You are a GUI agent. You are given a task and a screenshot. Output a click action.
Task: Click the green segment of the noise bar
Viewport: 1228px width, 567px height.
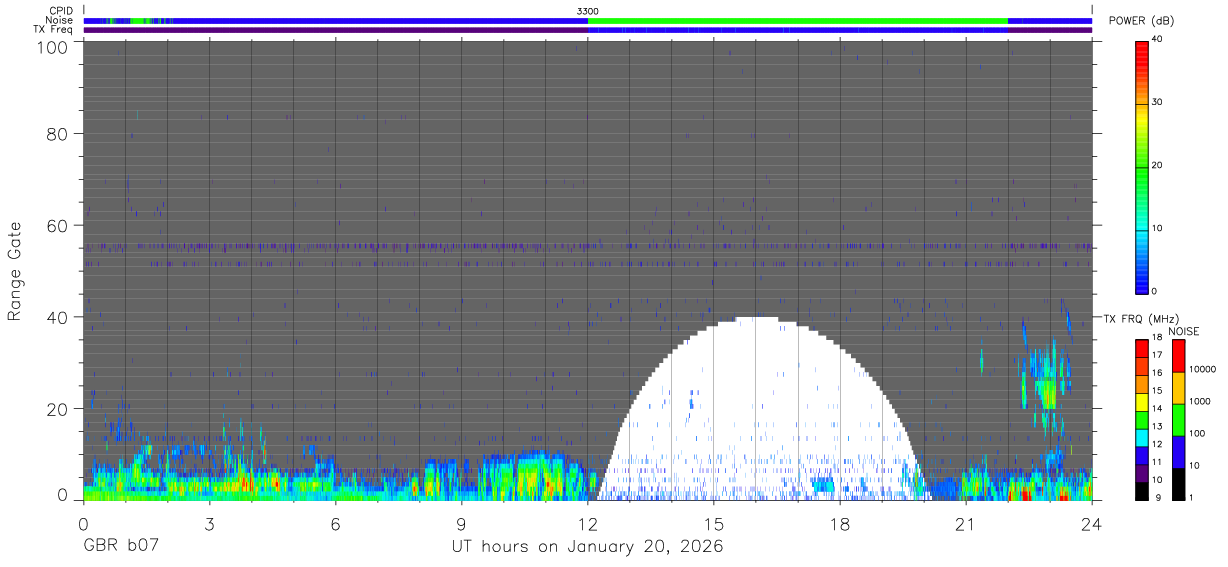798,20
